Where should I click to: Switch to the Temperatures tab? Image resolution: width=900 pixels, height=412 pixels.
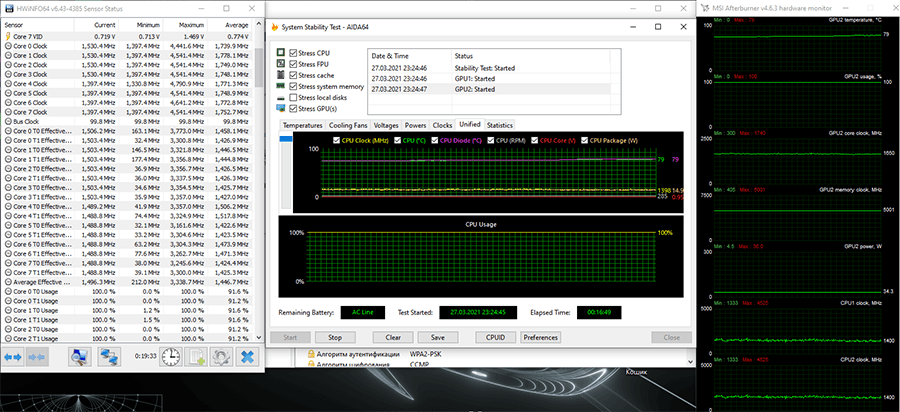click(302, 125)
